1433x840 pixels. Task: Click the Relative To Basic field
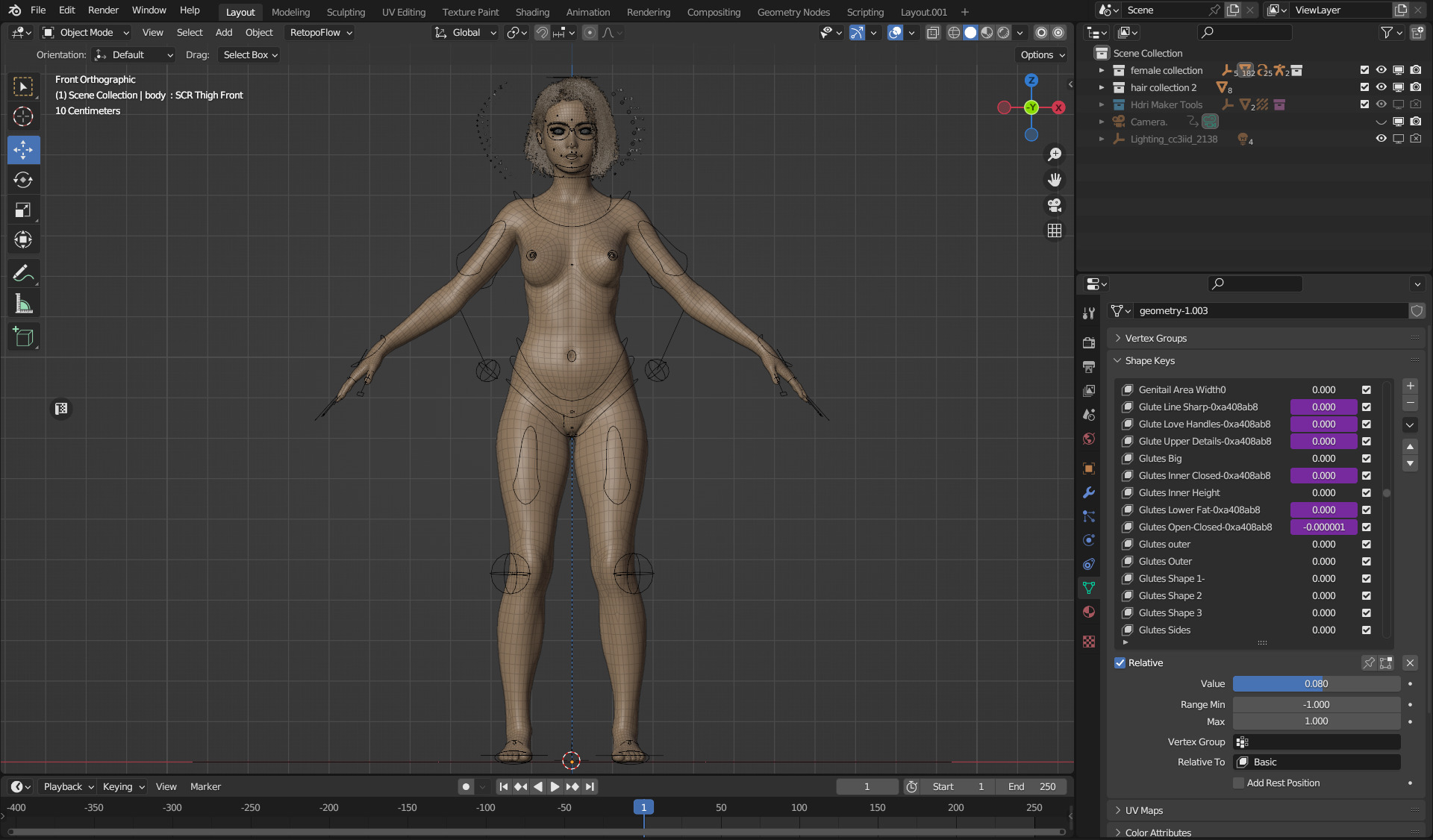click(x=1317, y=762)
